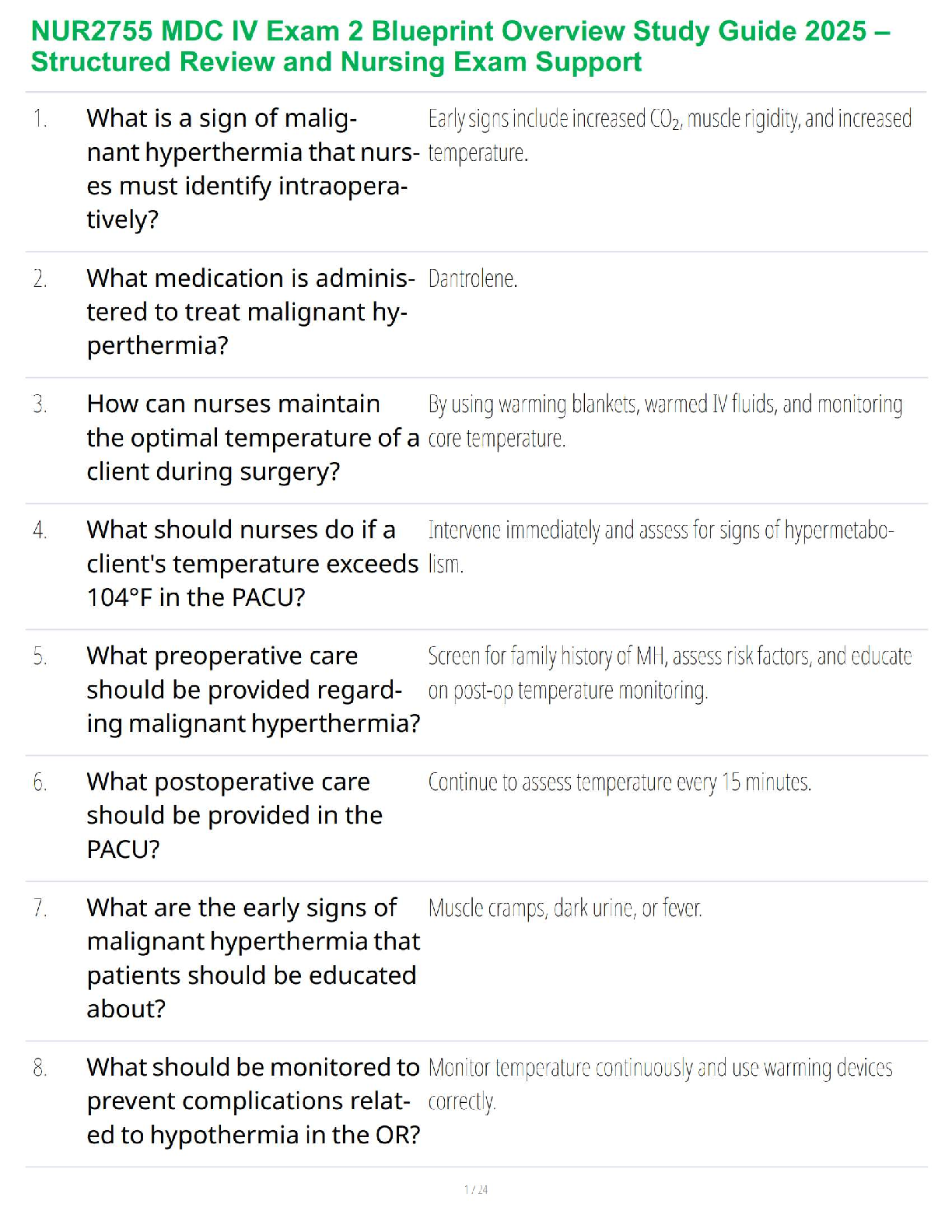Click the page number indicator '1 / 24'
Screen dimensions: 952x1232
pos(476,1189)
